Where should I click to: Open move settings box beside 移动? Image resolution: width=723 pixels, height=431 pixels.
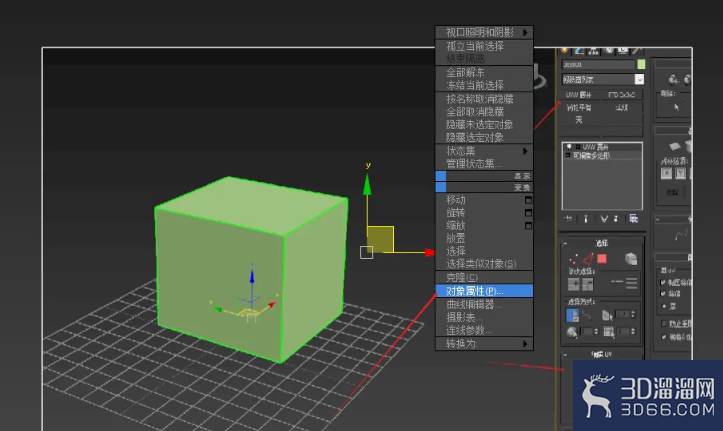coord(528,200)
